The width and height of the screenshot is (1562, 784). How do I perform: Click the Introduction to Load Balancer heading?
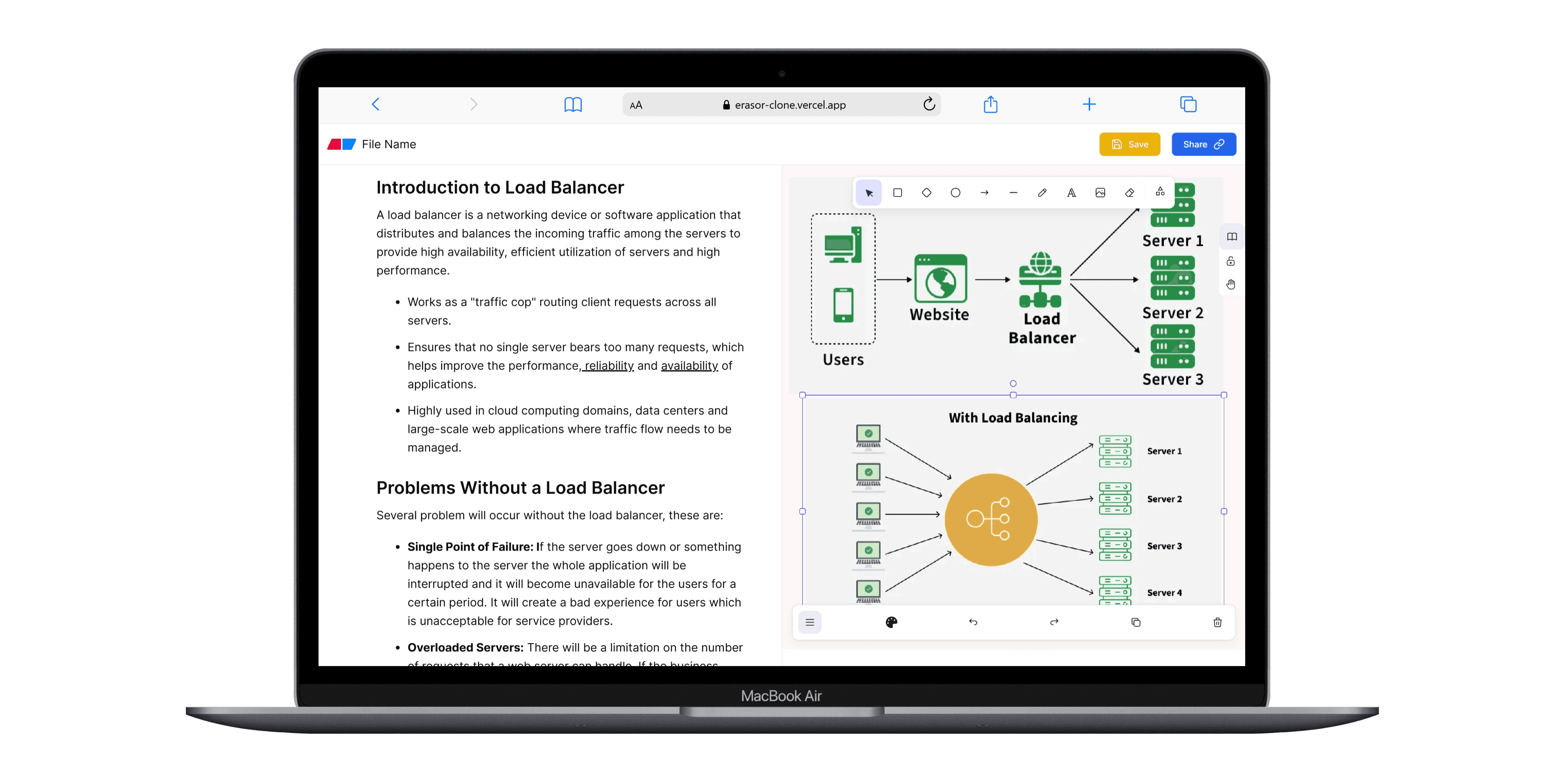click(x=500, y=188)
